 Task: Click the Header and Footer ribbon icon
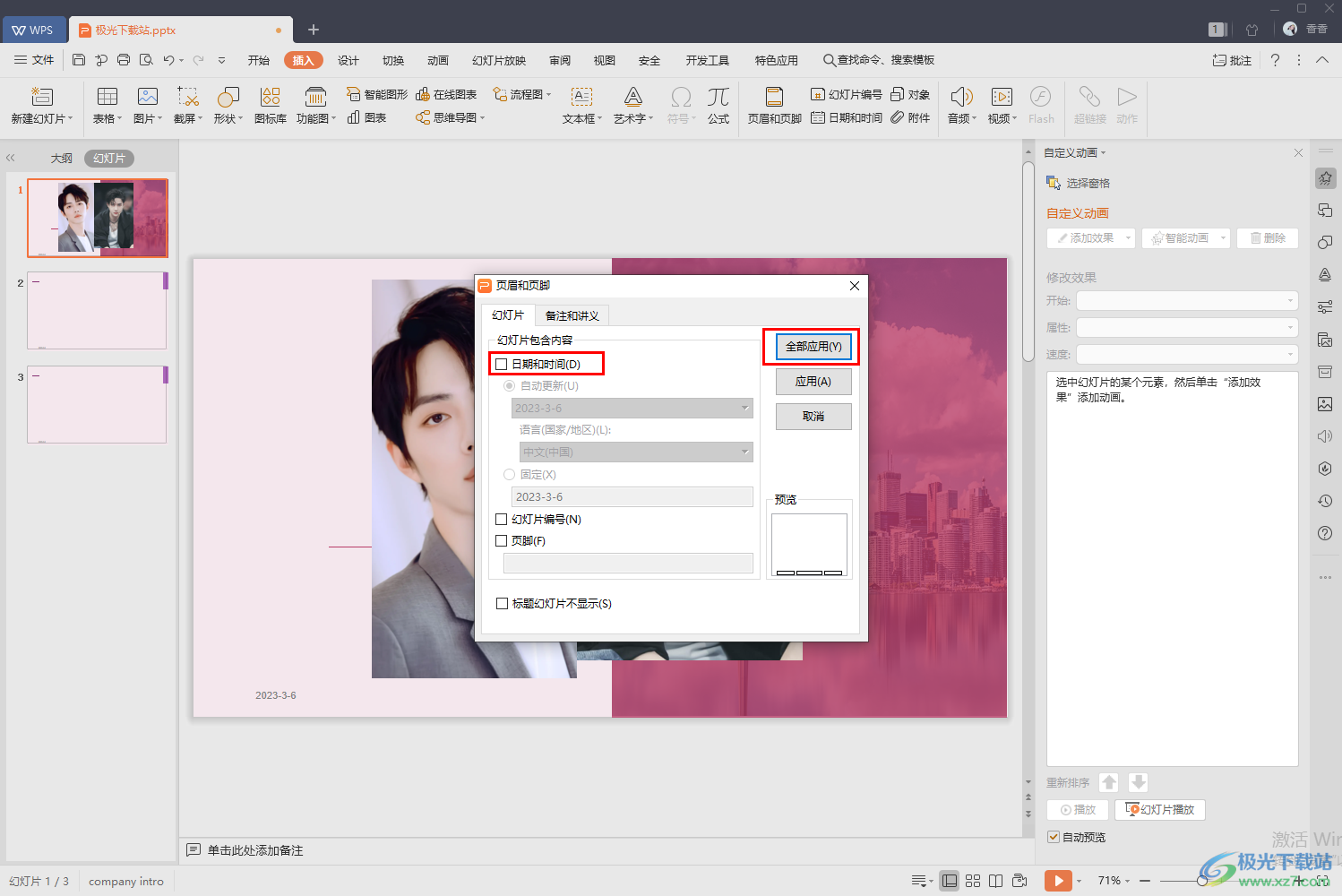[775, 97]
